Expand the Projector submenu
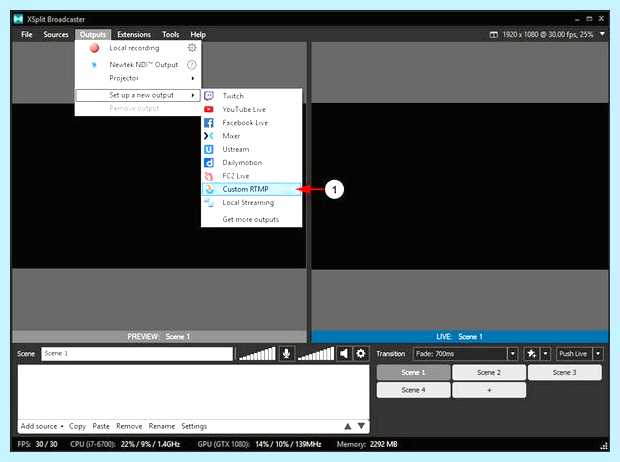Viewport: 620px width, 462px height. [x=193, y=78]
